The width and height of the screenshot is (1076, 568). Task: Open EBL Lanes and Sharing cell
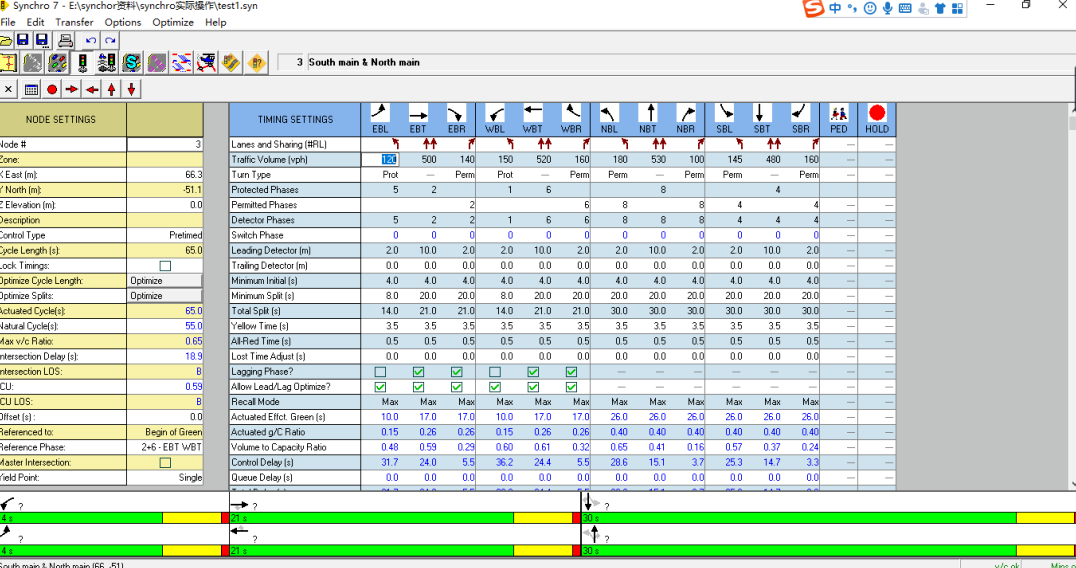coord(380,145)
